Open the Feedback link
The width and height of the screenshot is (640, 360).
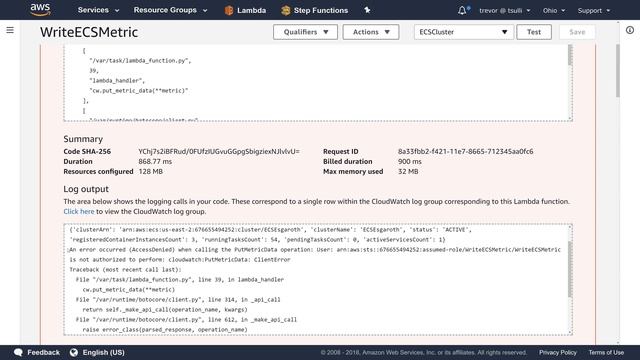[x=43, y=352]
